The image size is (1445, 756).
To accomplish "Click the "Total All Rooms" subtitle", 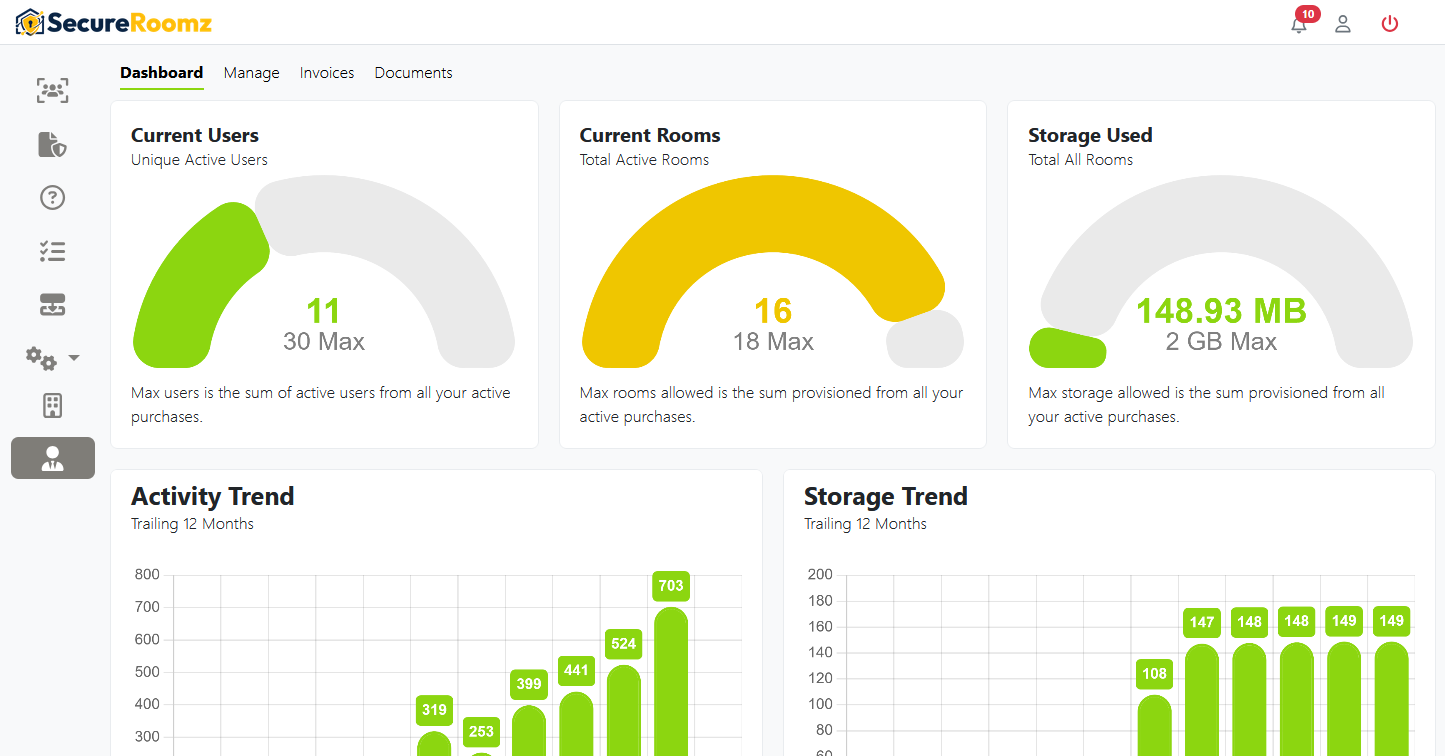I will pyautogui.click(x=1081, y=160).
